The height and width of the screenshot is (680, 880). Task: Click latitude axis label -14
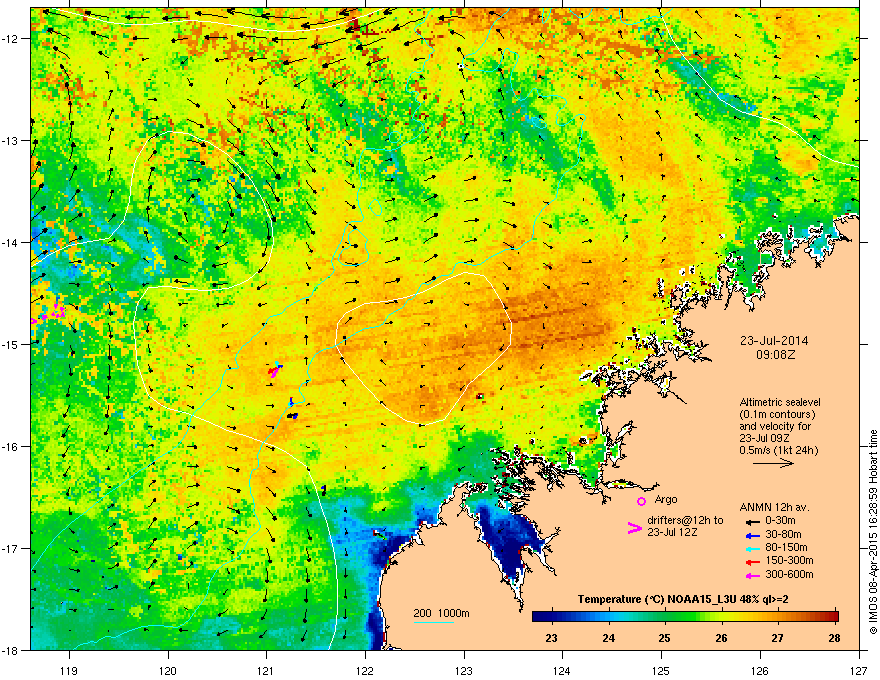10,242
